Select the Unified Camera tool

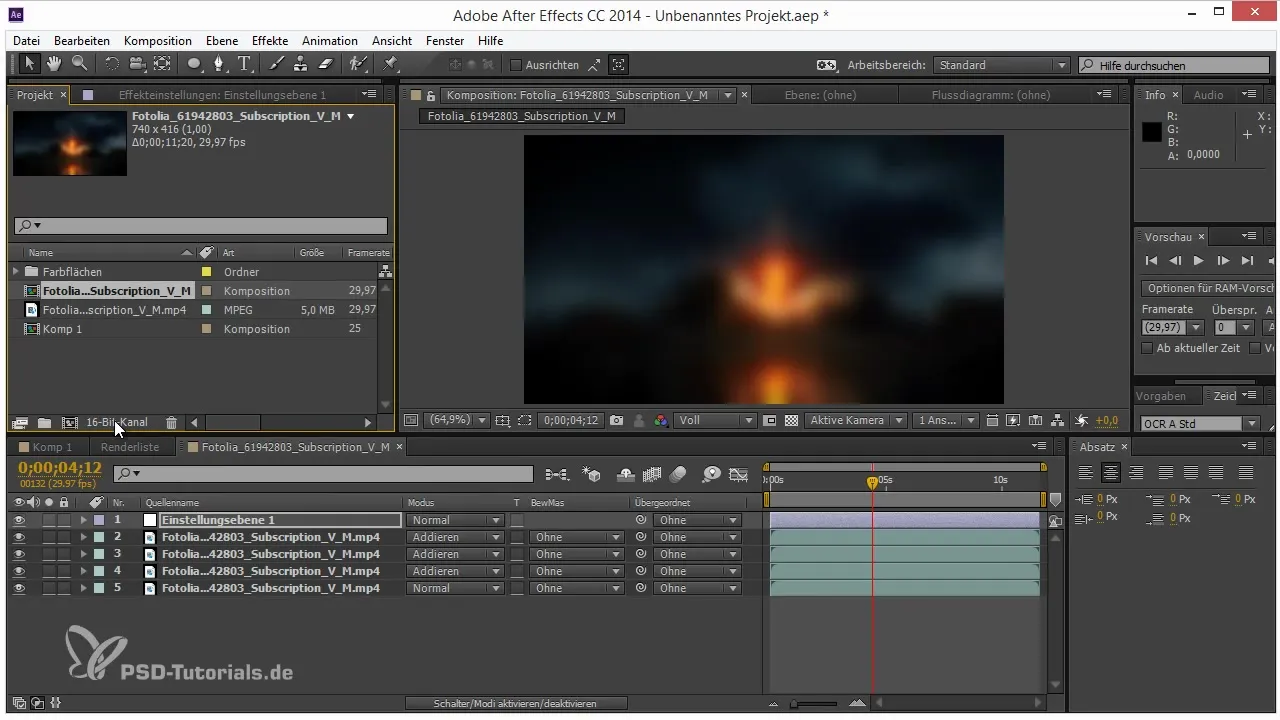click(137, 64)
